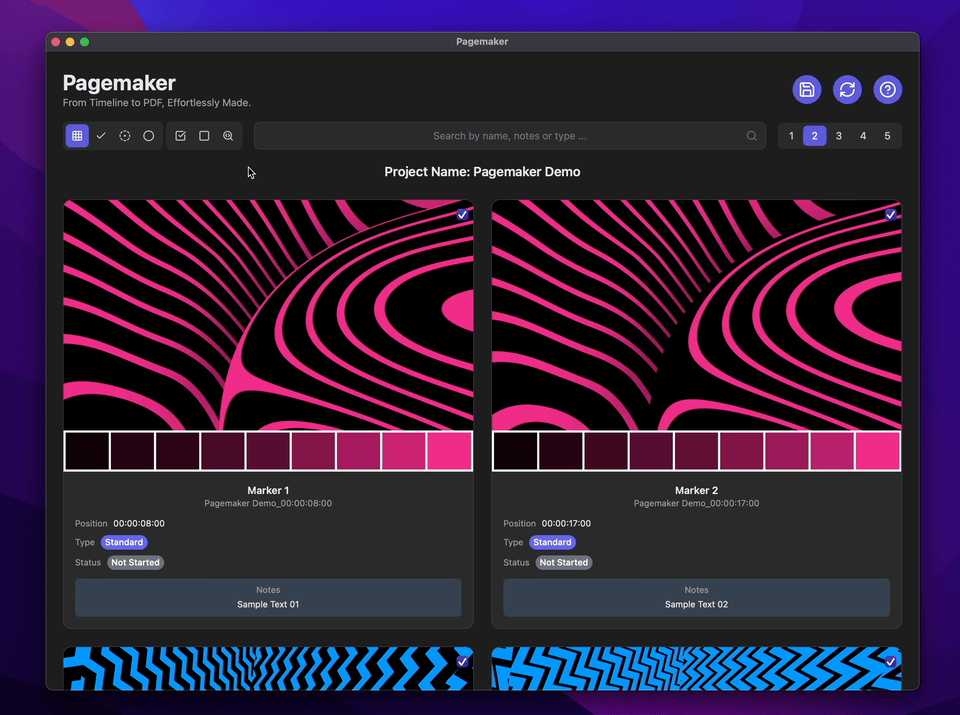Click the left blue zigzag thumbnail
The image size is (960, 715).
click(x=268, y=668)
